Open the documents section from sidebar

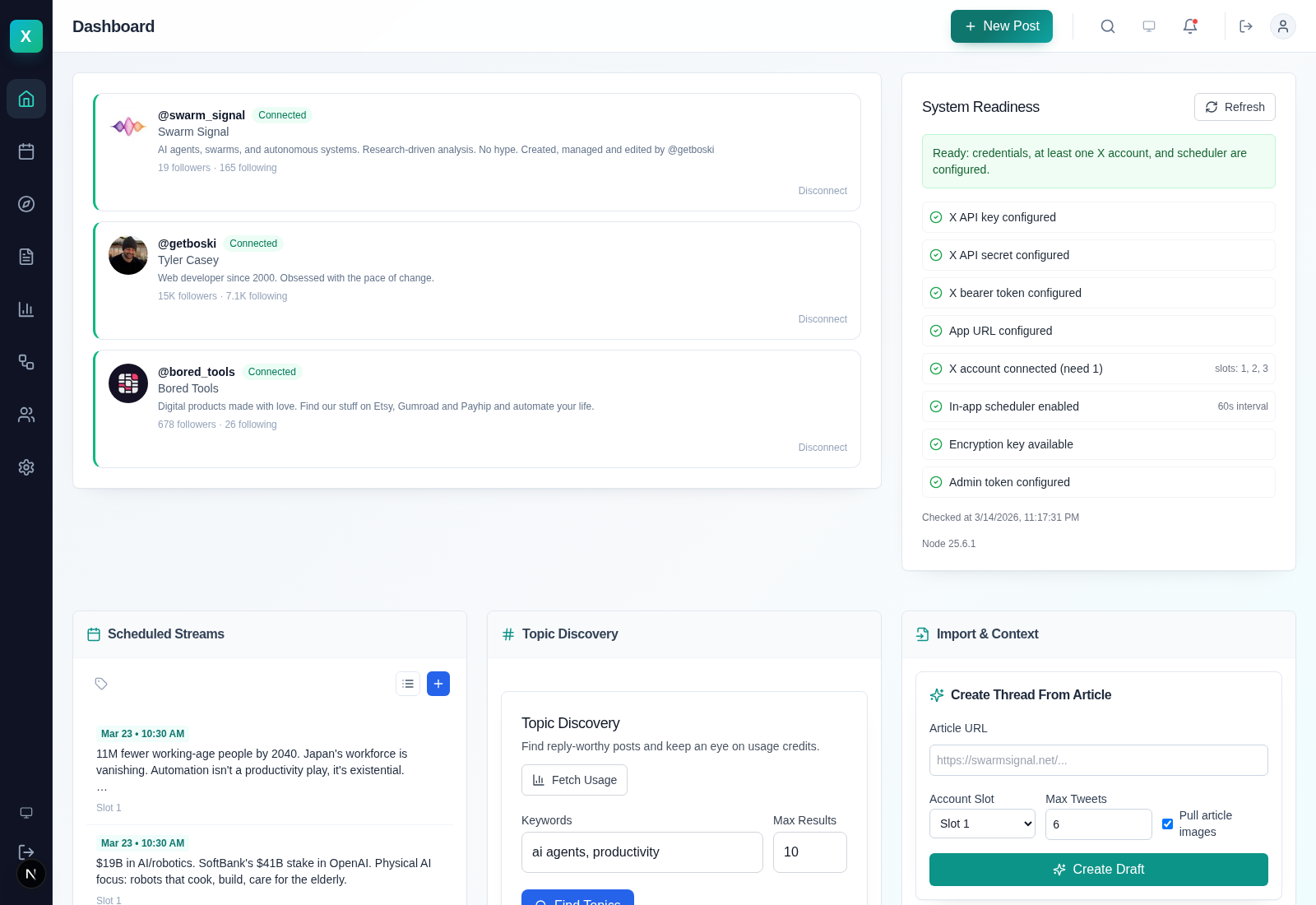(x=26, y=257)
